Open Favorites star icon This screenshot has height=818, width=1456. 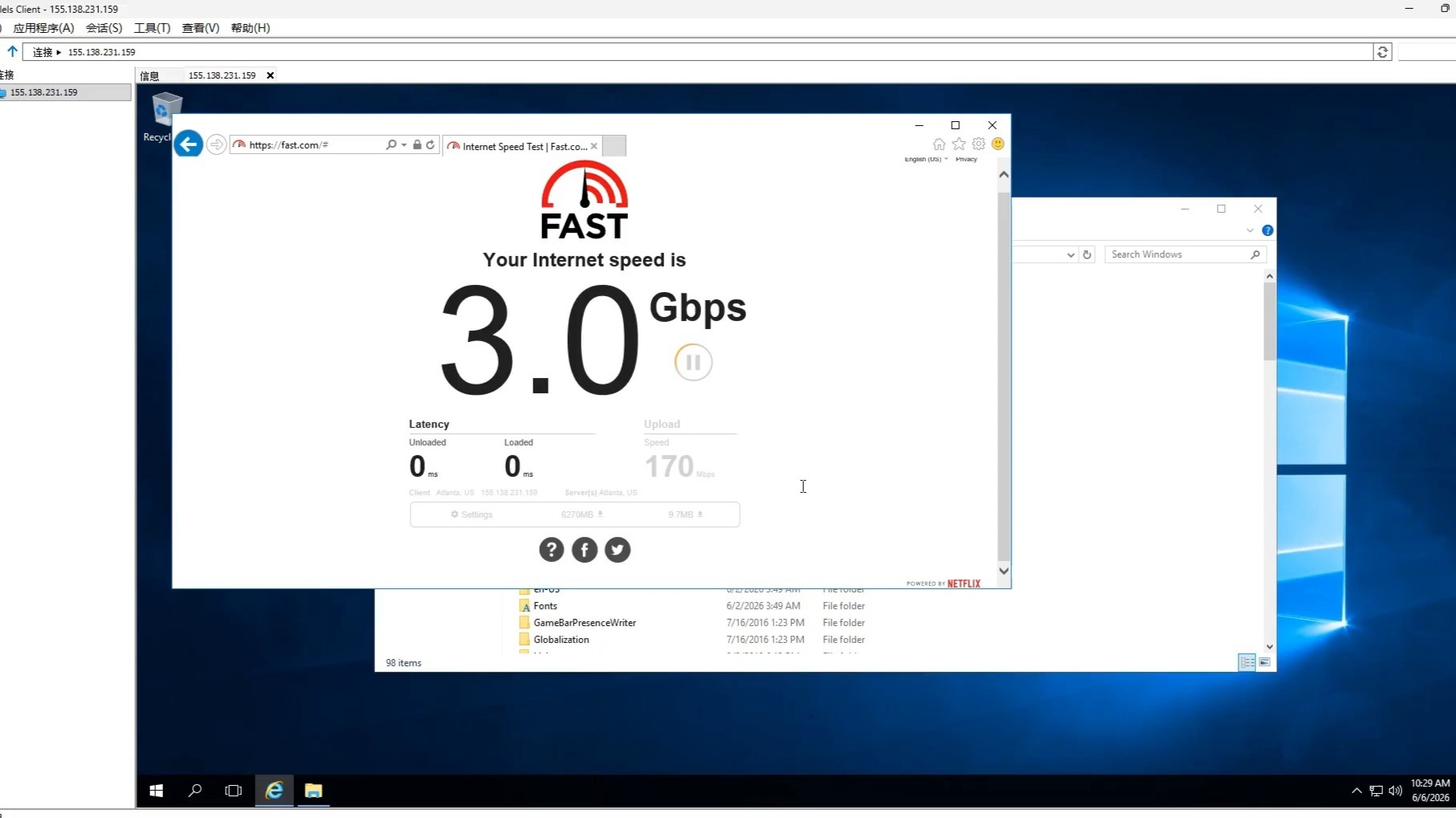click(x=959, y=144)
